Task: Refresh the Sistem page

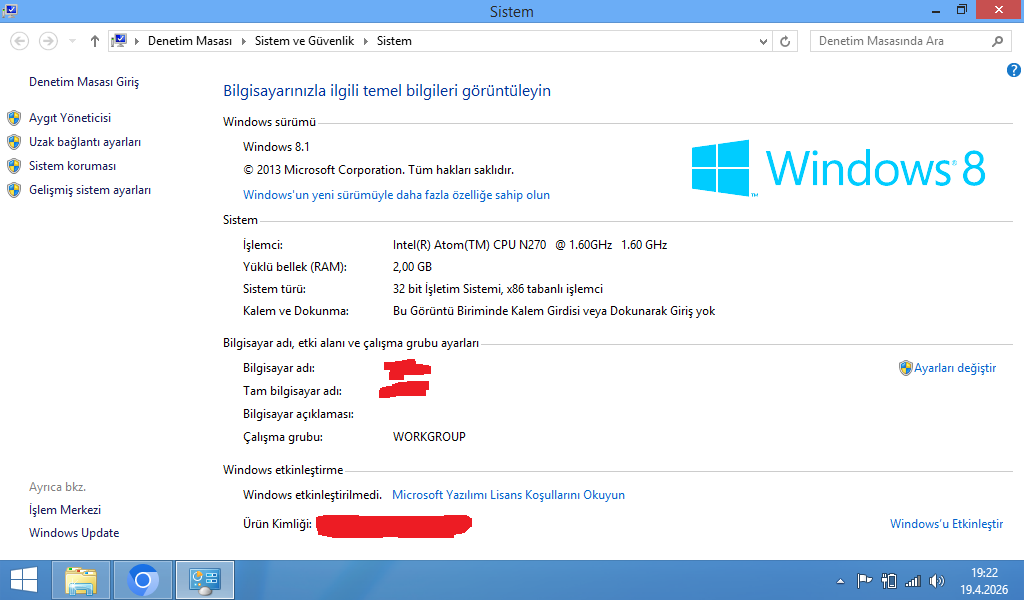Action: tap(785, 41)
